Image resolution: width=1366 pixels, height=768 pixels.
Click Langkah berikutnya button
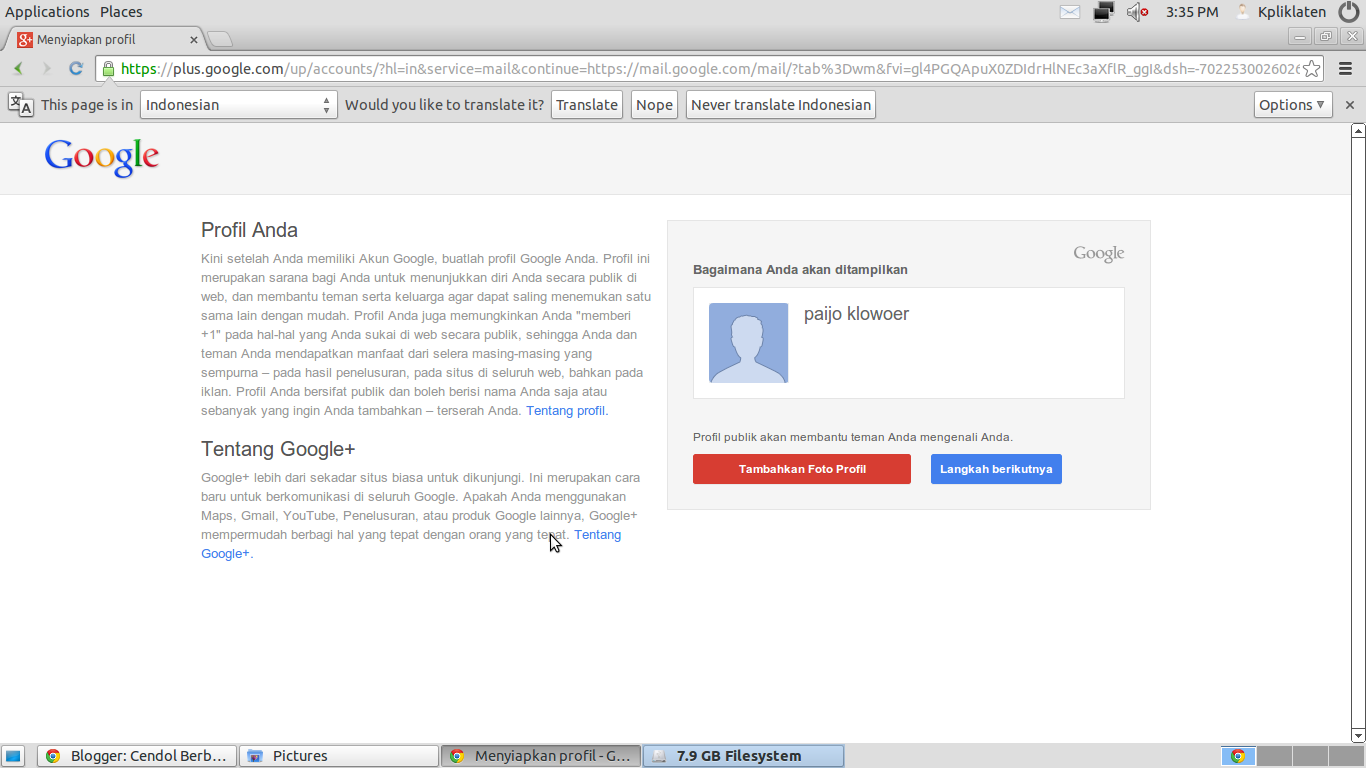(996, 469)
